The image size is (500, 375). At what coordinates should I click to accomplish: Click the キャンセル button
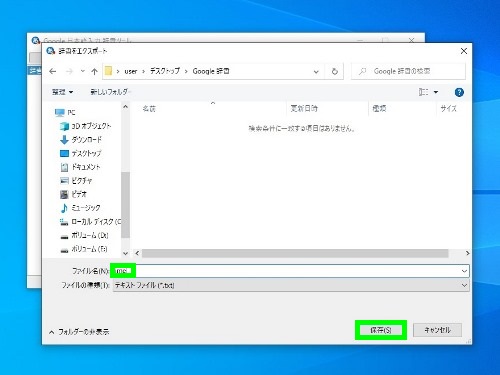coord(437,330)
